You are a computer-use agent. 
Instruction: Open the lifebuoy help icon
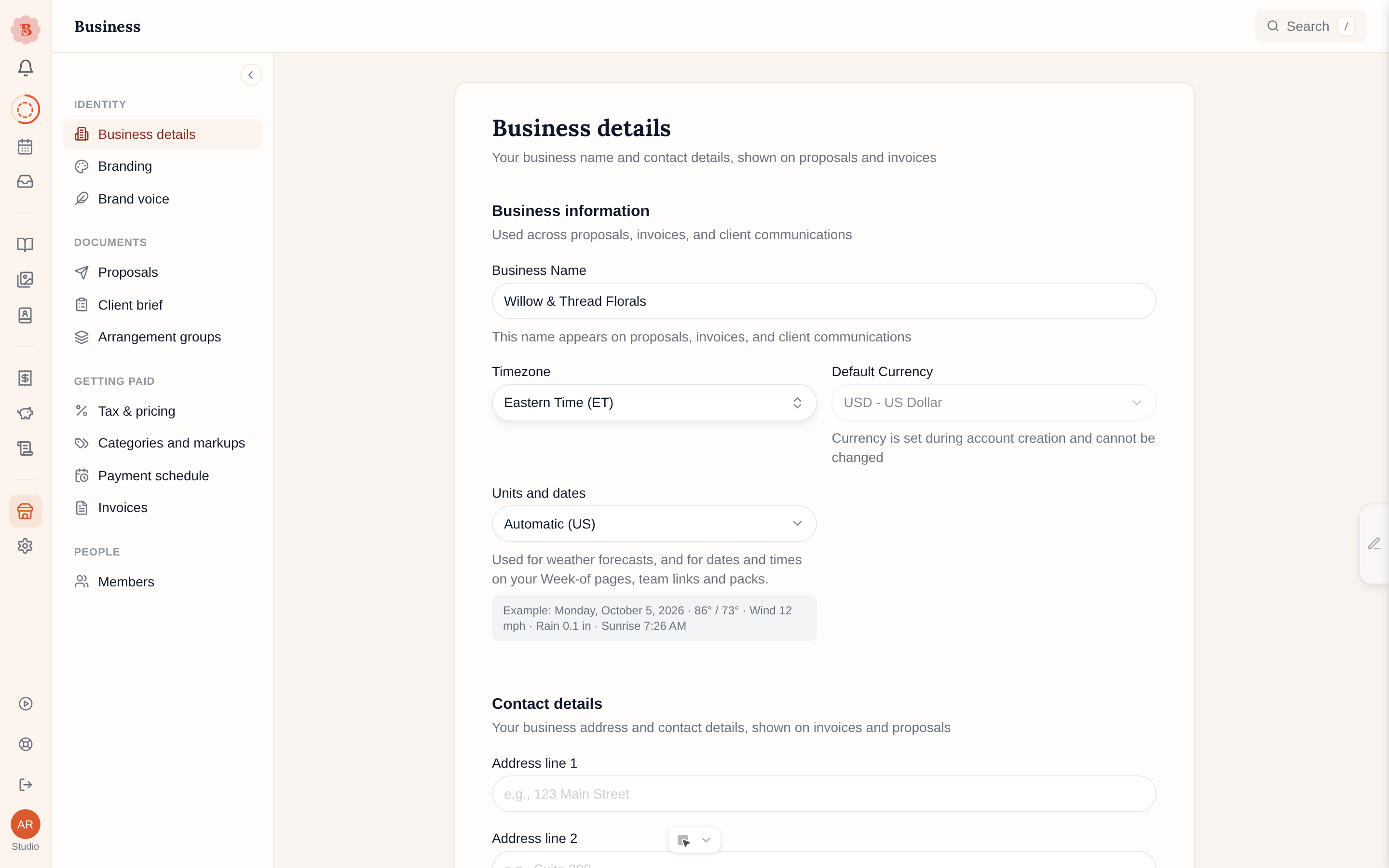[25, 744]
